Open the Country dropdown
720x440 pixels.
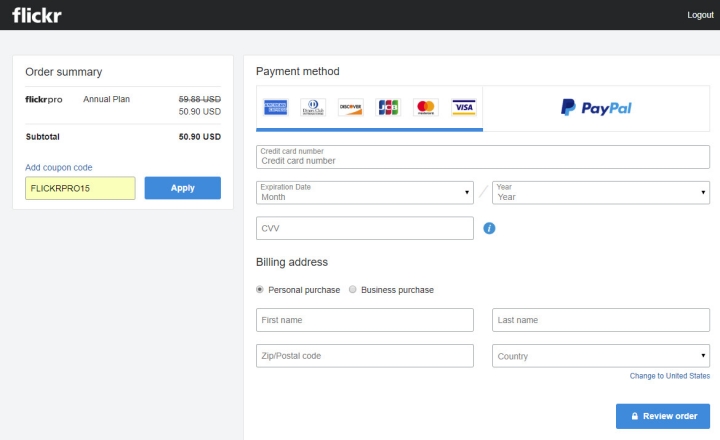[601, 356]
